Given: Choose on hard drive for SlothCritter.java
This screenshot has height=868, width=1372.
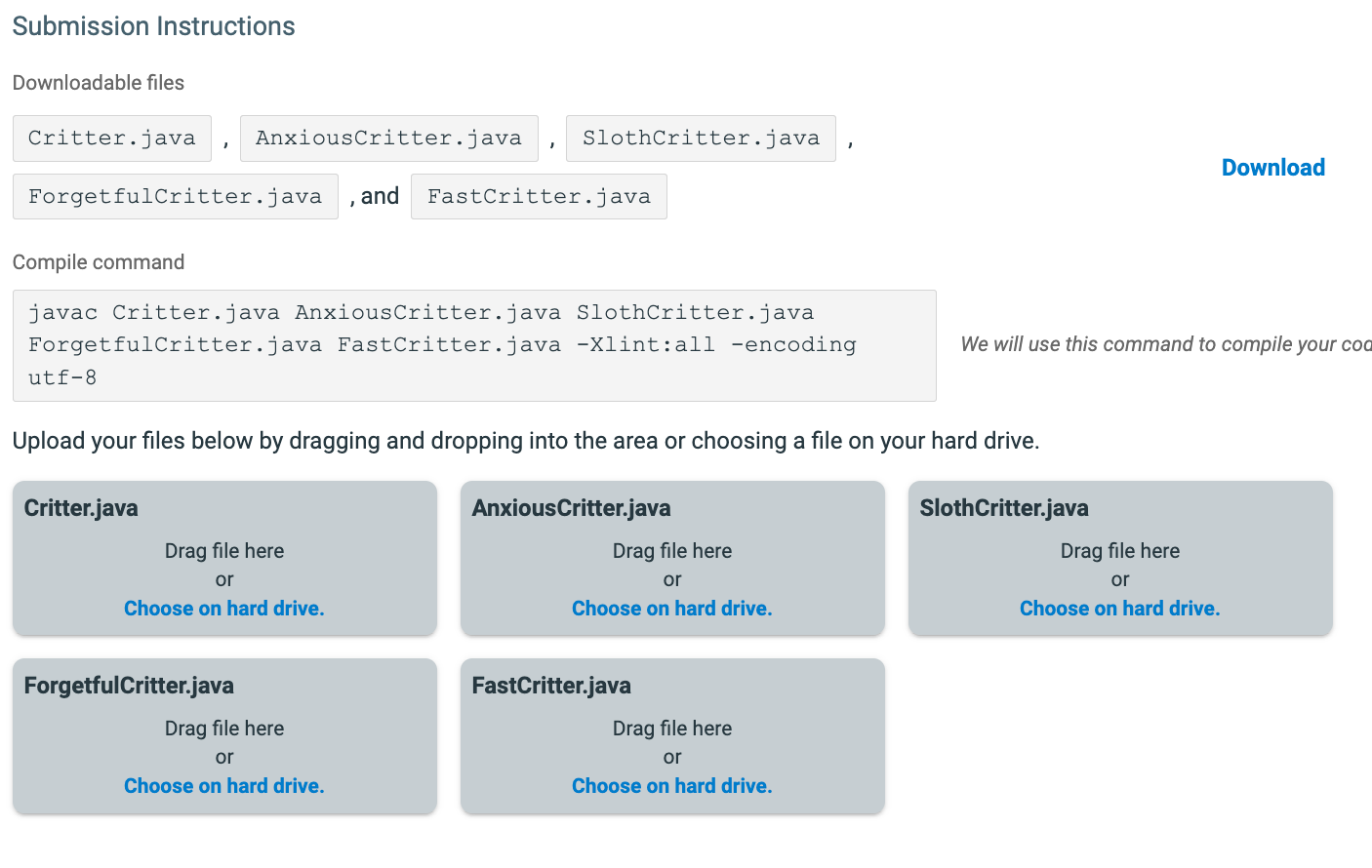Looking at the screenshot, I should tap(1119, 609).
